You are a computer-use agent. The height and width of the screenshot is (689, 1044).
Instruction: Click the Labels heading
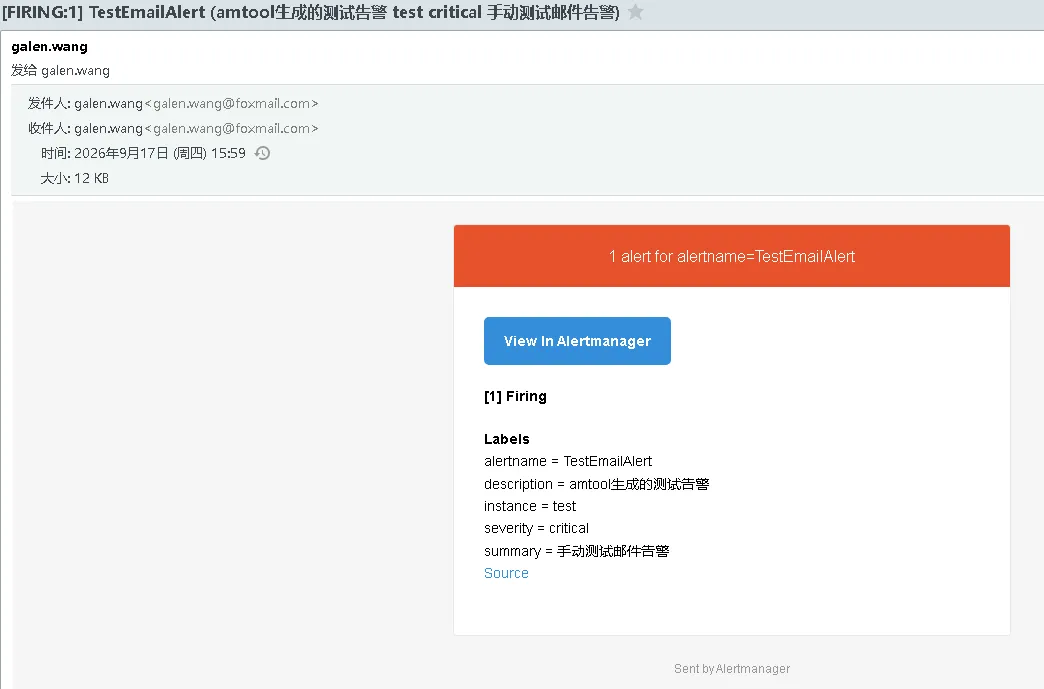[x=507, y=439]
